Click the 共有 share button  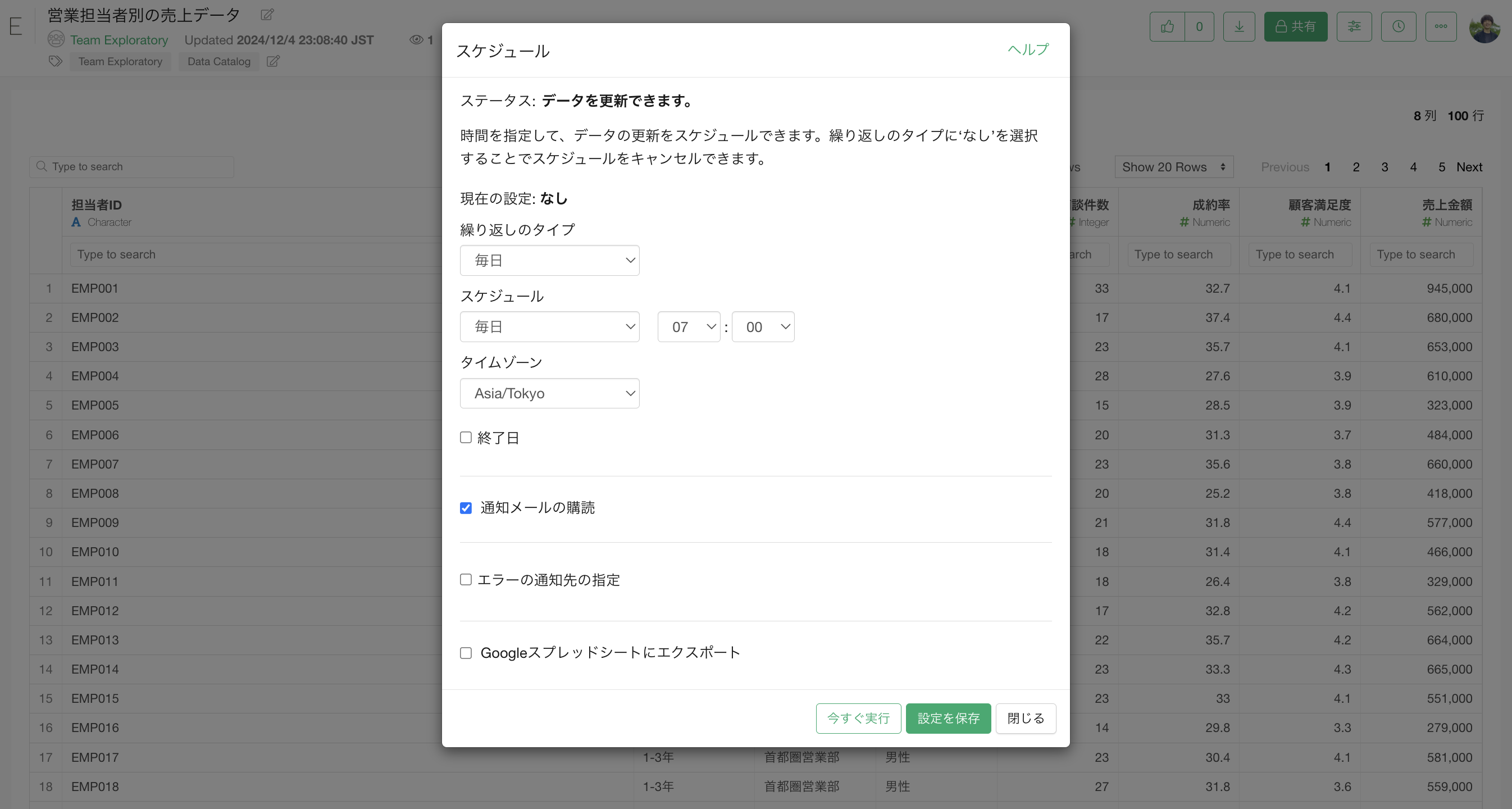point(1295,26)
